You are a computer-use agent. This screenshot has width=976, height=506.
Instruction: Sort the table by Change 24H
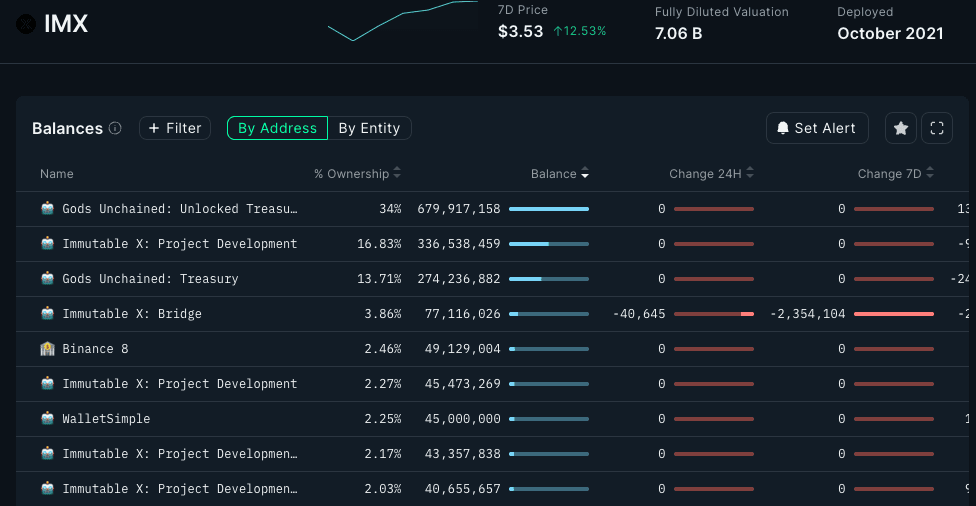[711, 174]
